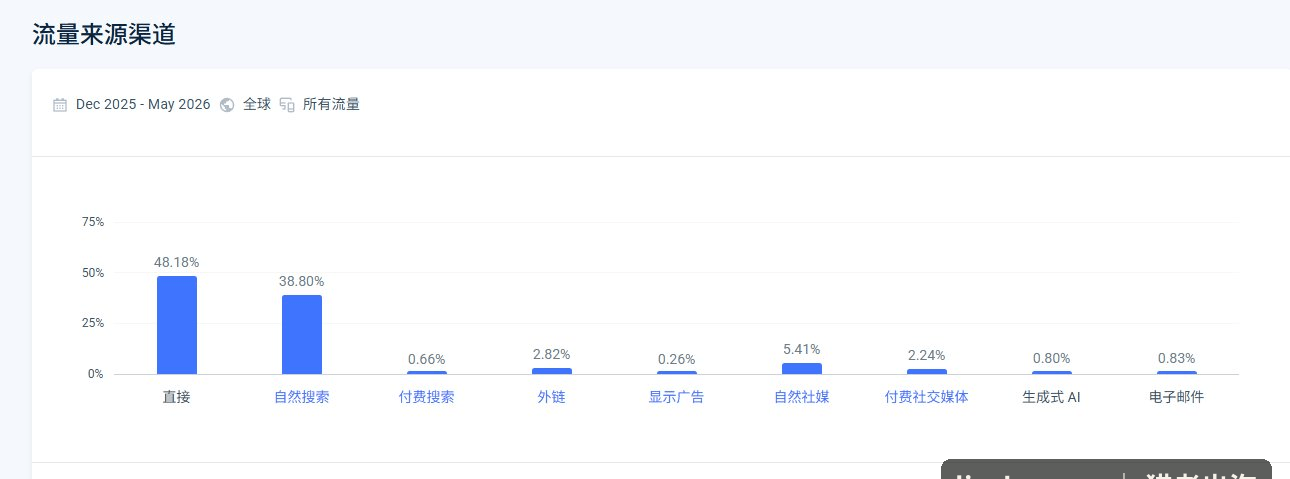Click the 电子邮件 axis label
Screen dimensions: 1290x479
tap(1177, 397)
